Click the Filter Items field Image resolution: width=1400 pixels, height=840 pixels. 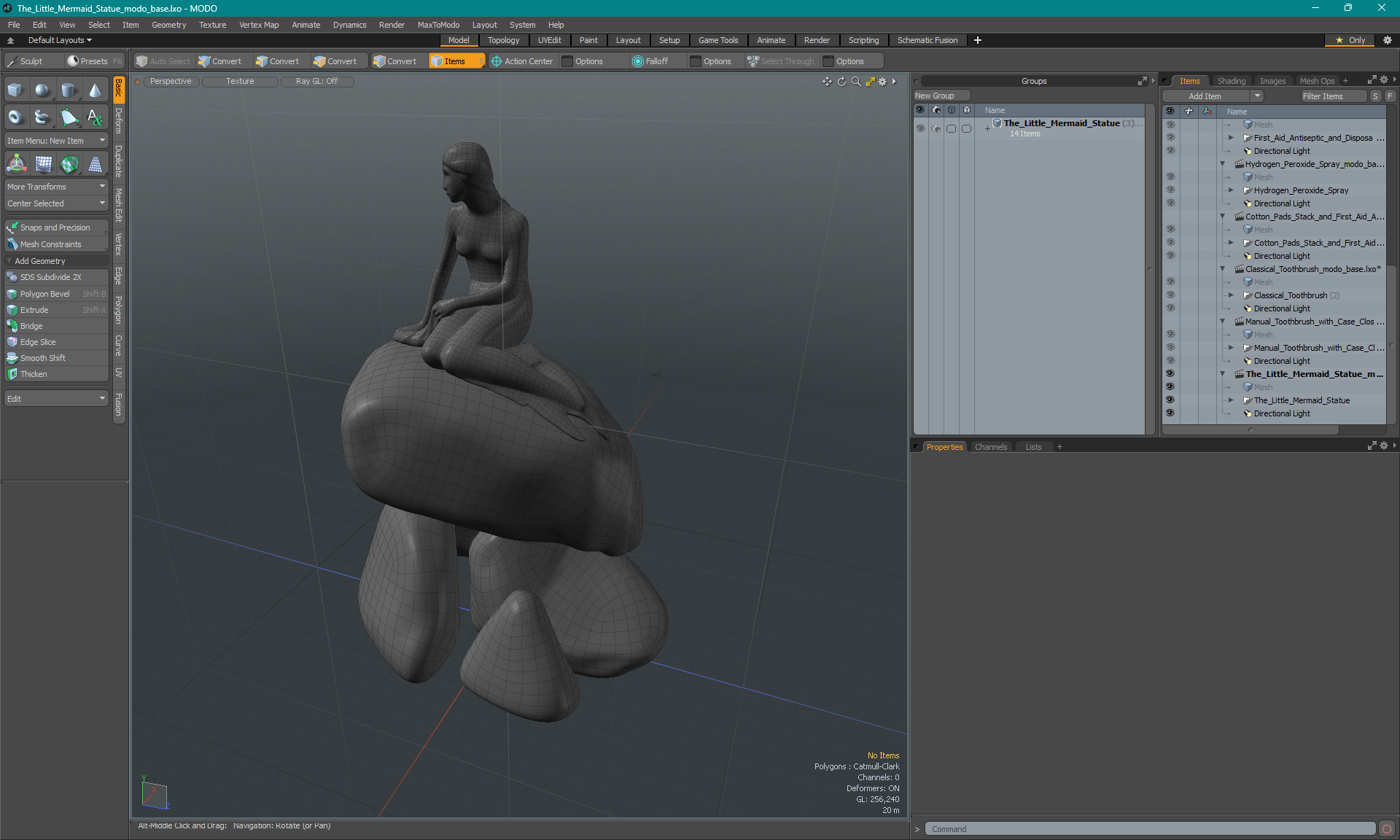1333,96
